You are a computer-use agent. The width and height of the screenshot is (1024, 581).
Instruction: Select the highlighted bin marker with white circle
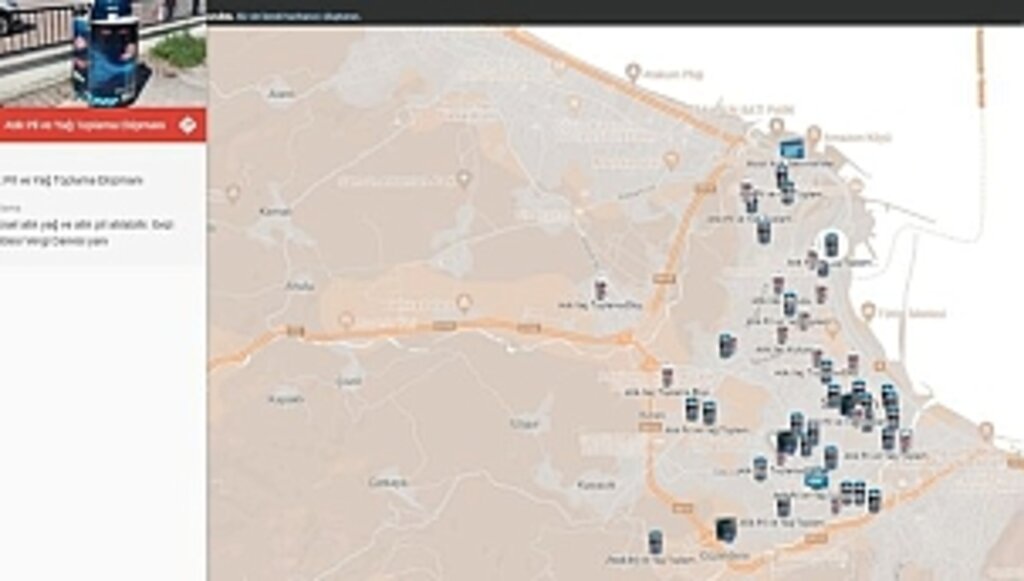[830, 243]
